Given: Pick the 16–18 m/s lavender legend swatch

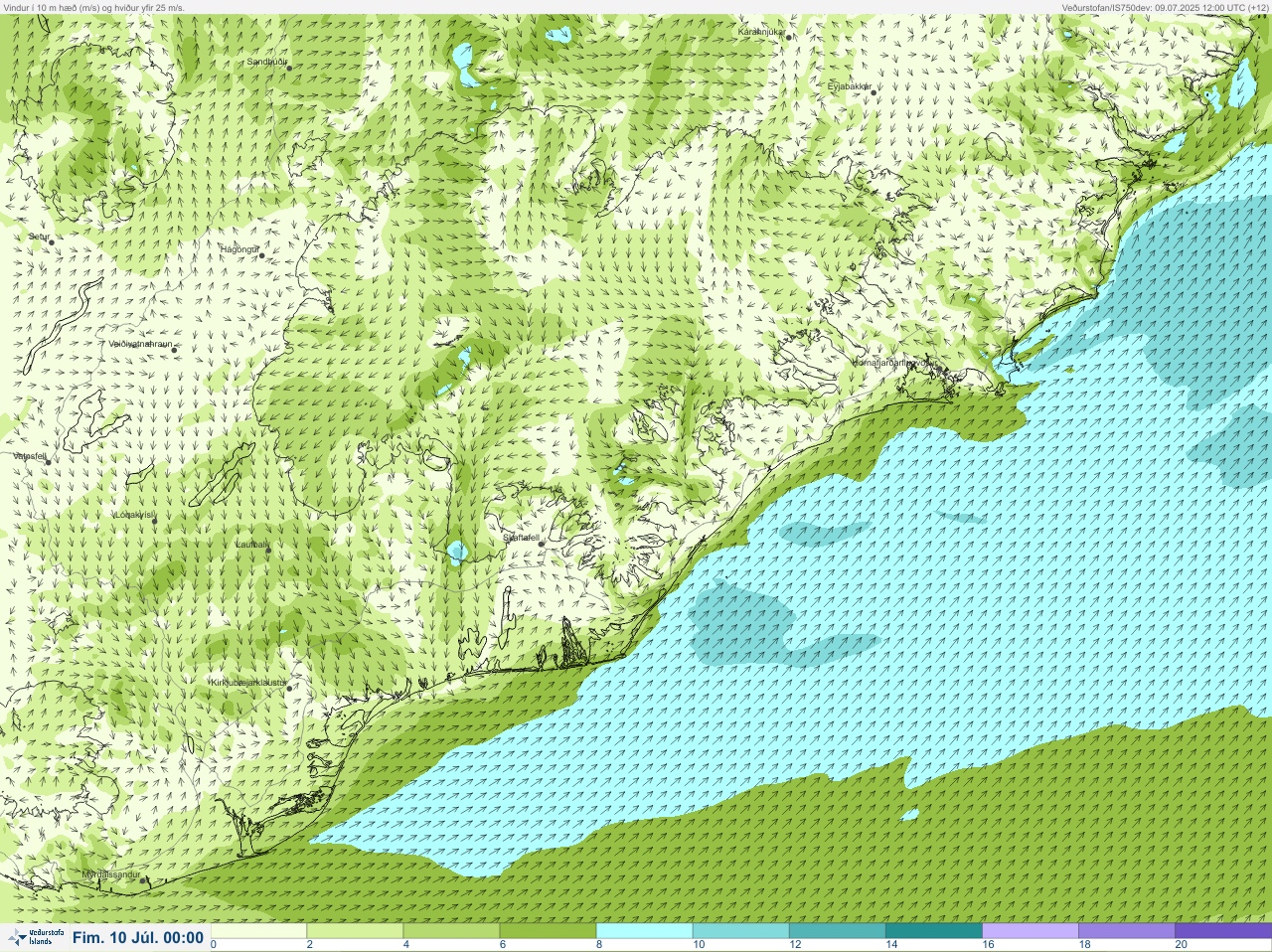Looking at the screenshot, I should (x=1030, y=931).
